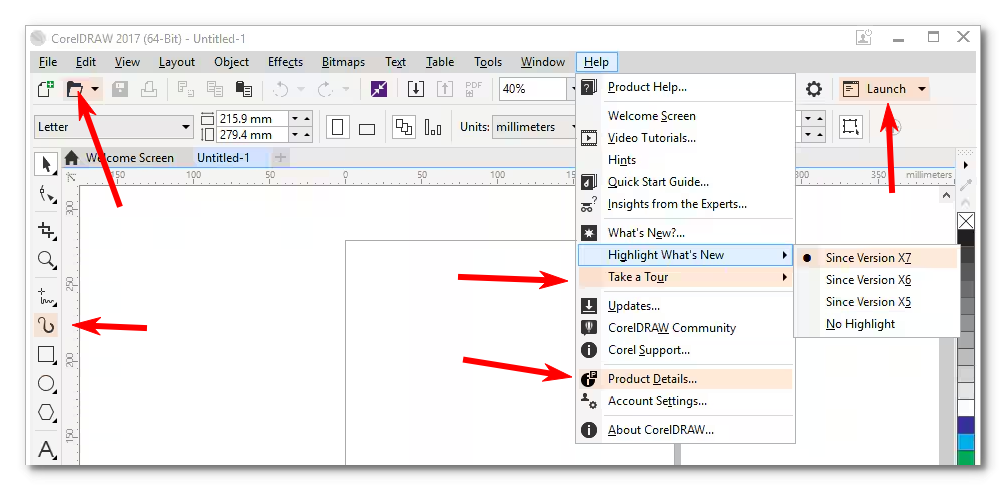Pick the green color swatch
This screenshot has width=1006, height=490.
pyautogui.click(x=966, y=458)
